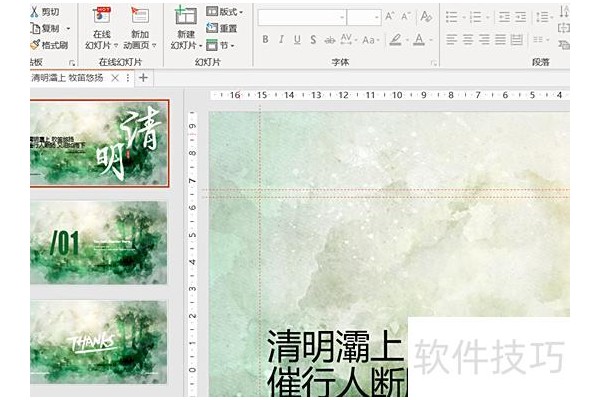600x400 pixels.
Task: Justify the text
Action: click(x=501, y=39)
